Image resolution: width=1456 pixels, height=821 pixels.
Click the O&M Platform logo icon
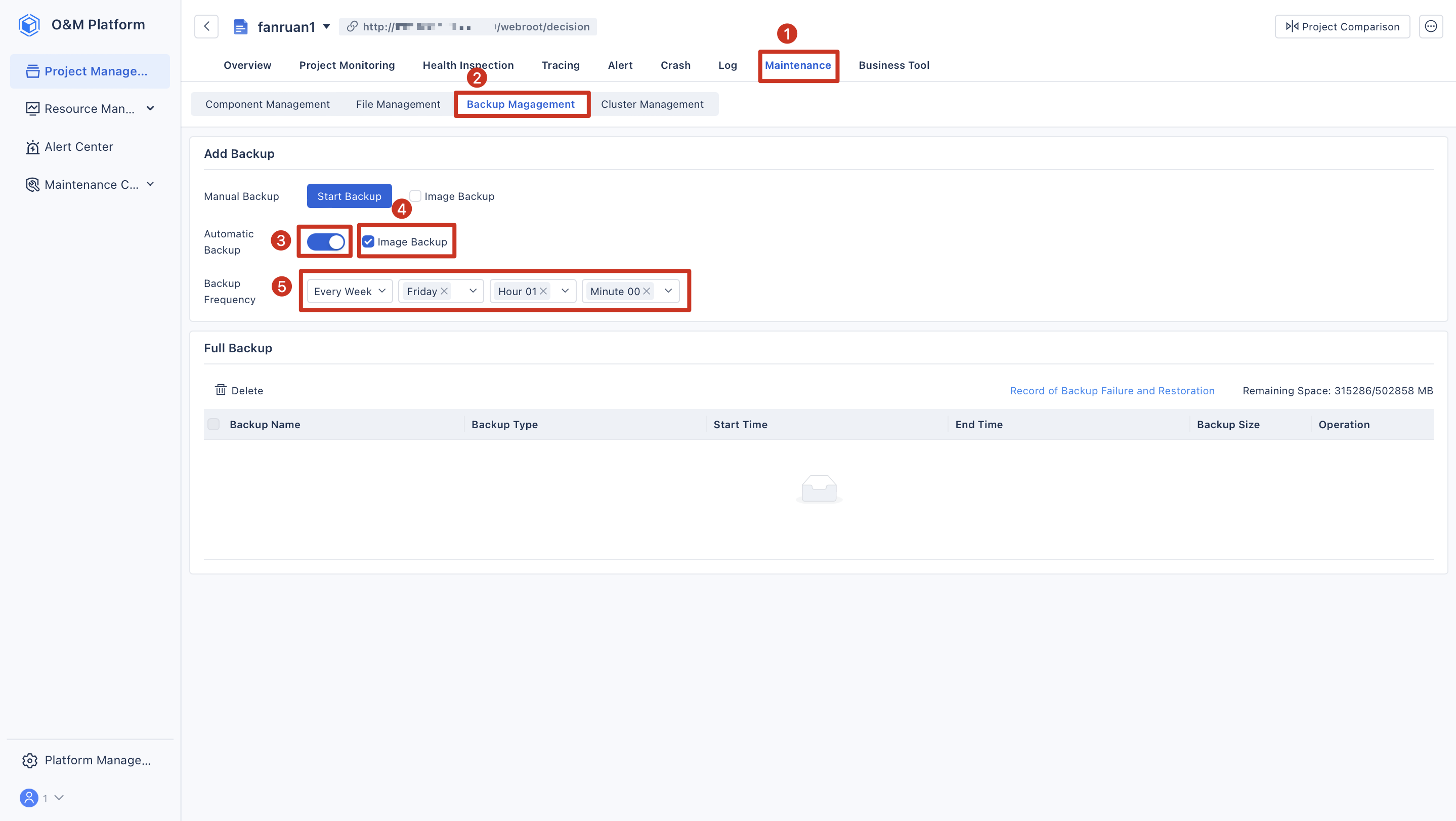pyautogui.click(x=29, y=25)
